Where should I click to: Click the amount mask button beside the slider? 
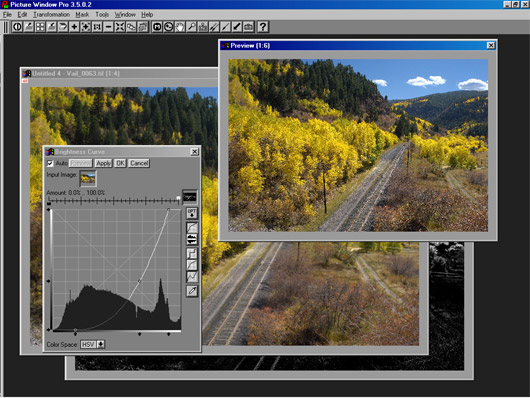point(190,197)
